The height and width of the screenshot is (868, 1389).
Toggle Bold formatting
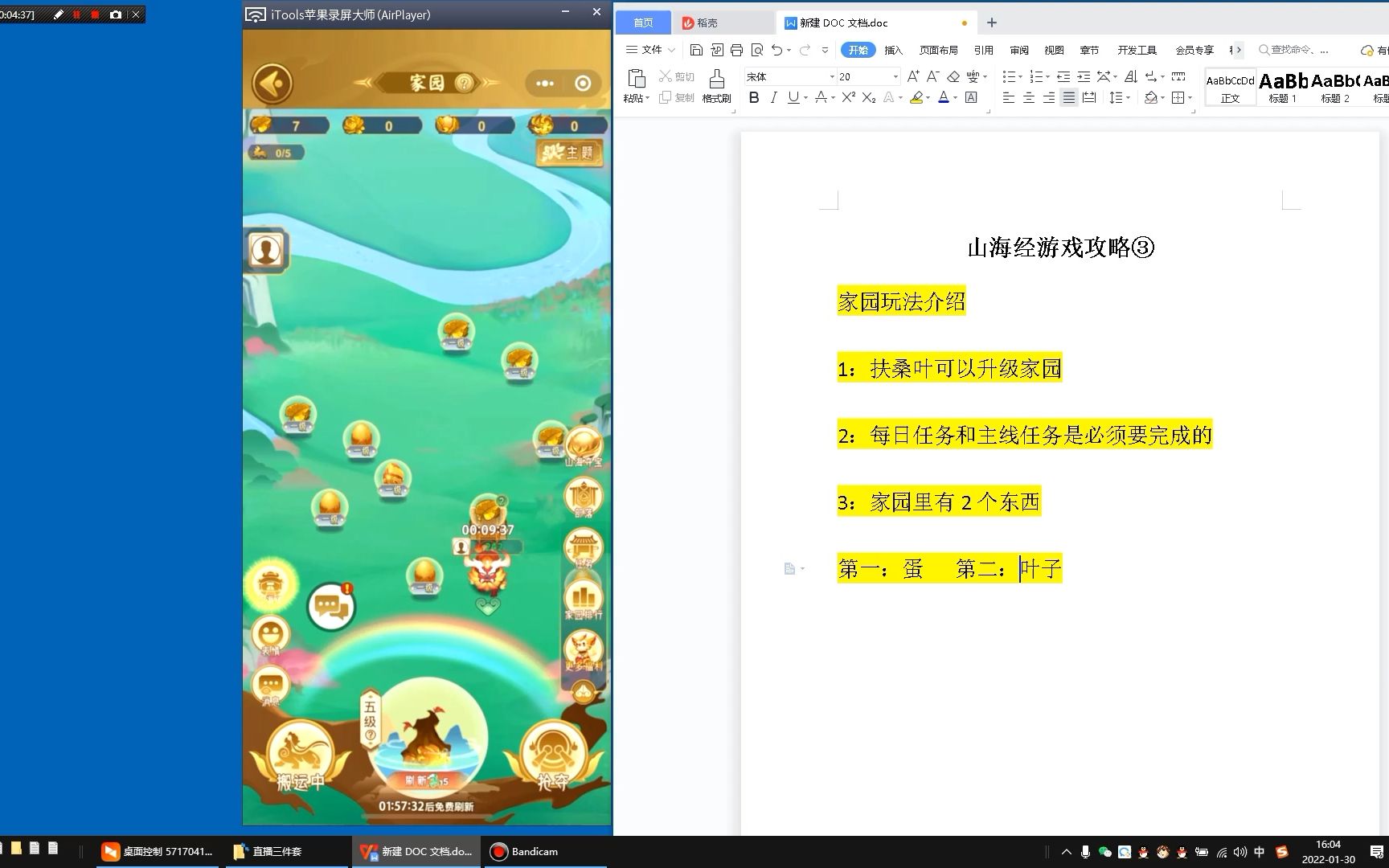point(754,97)
